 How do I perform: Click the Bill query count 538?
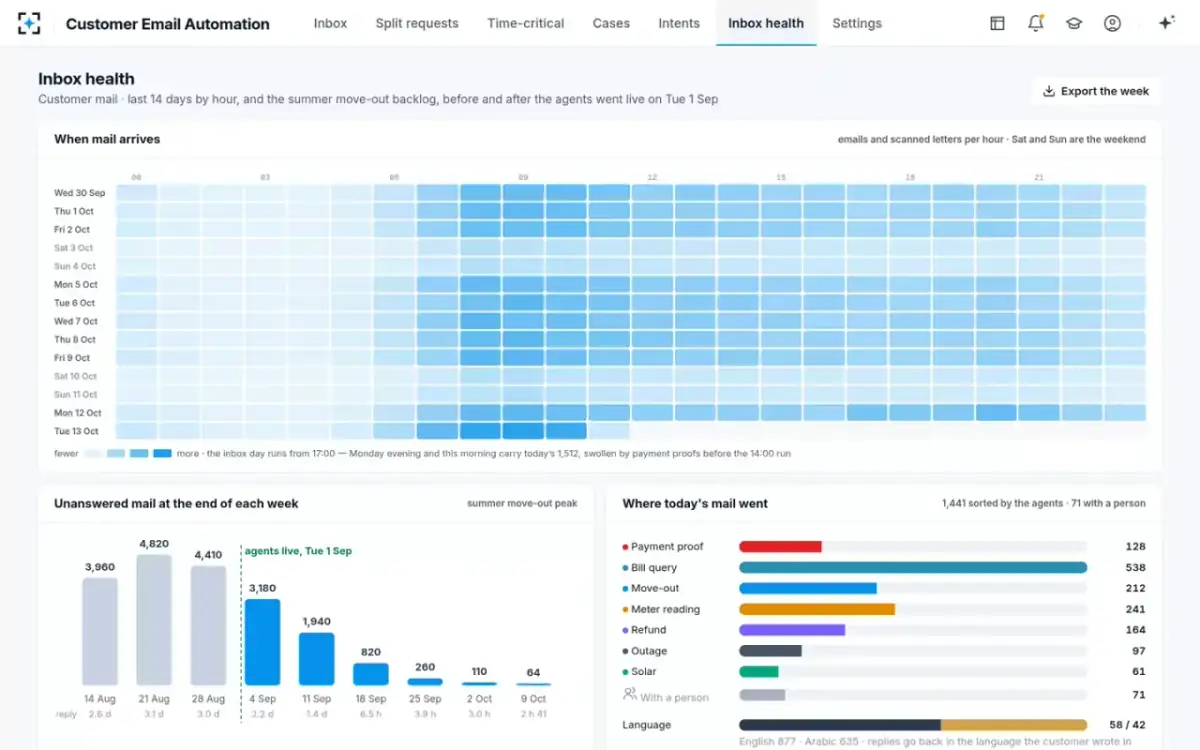point(1135,568)
